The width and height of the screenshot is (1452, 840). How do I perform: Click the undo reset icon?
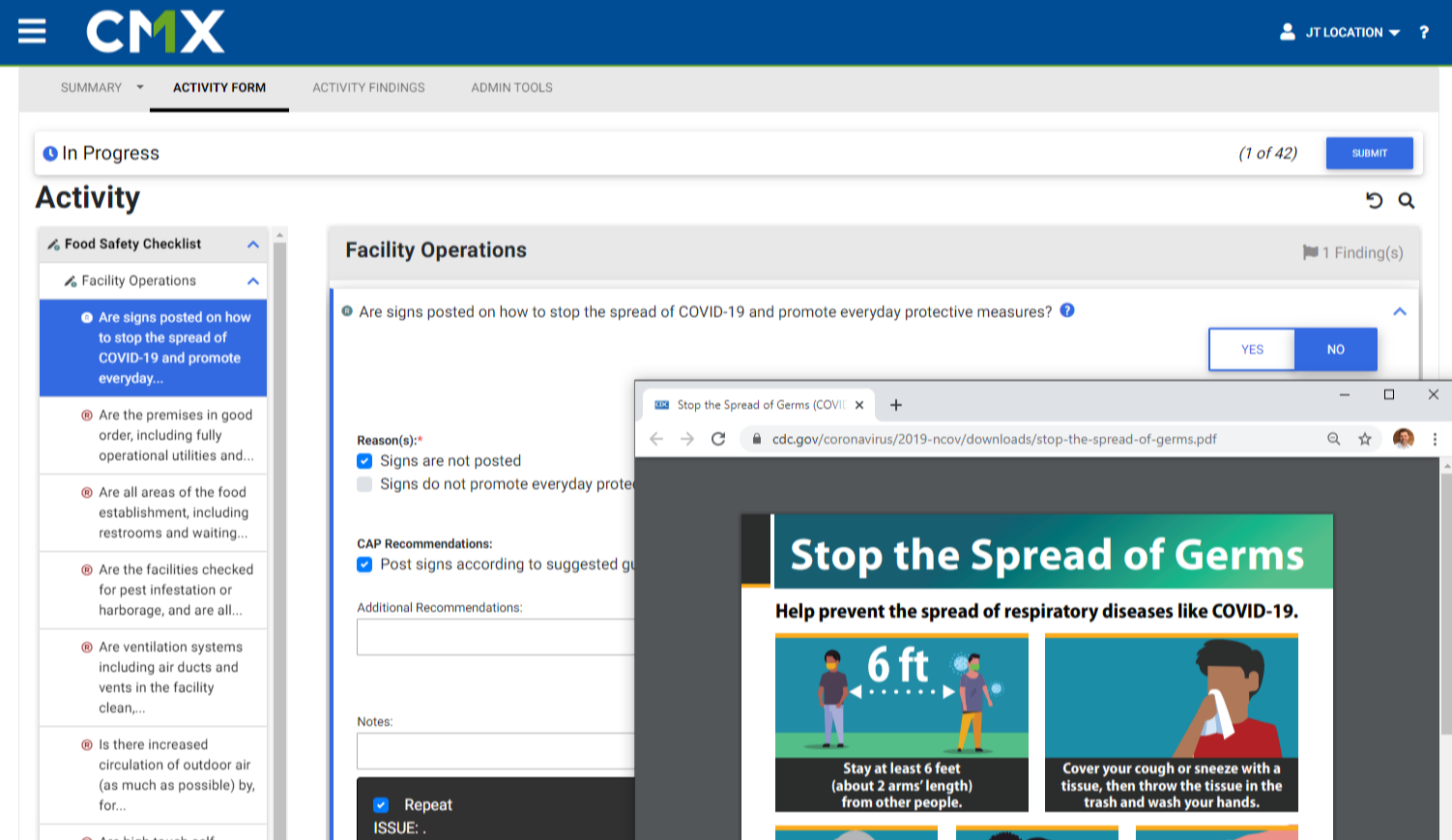[1374, 200]
